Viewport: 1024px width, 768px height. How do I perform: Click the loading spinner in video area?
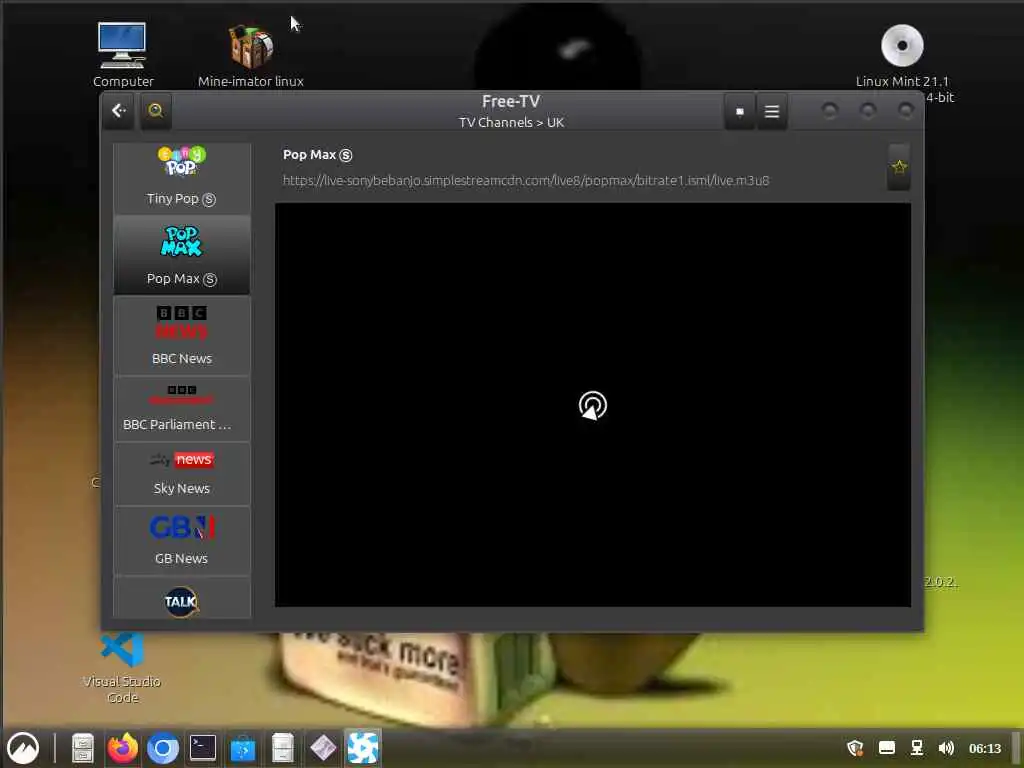pyautogui.click(x=592, y=406)
